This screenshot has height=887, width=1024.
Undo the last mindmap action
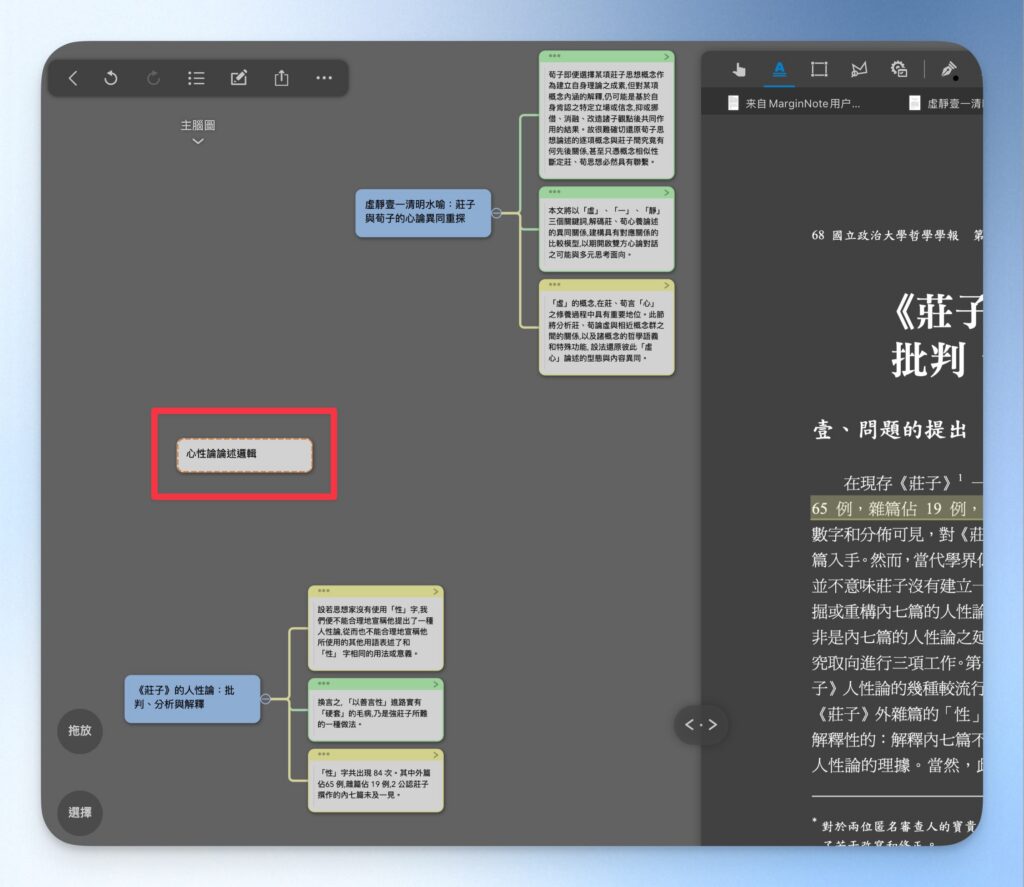(111, 78)
